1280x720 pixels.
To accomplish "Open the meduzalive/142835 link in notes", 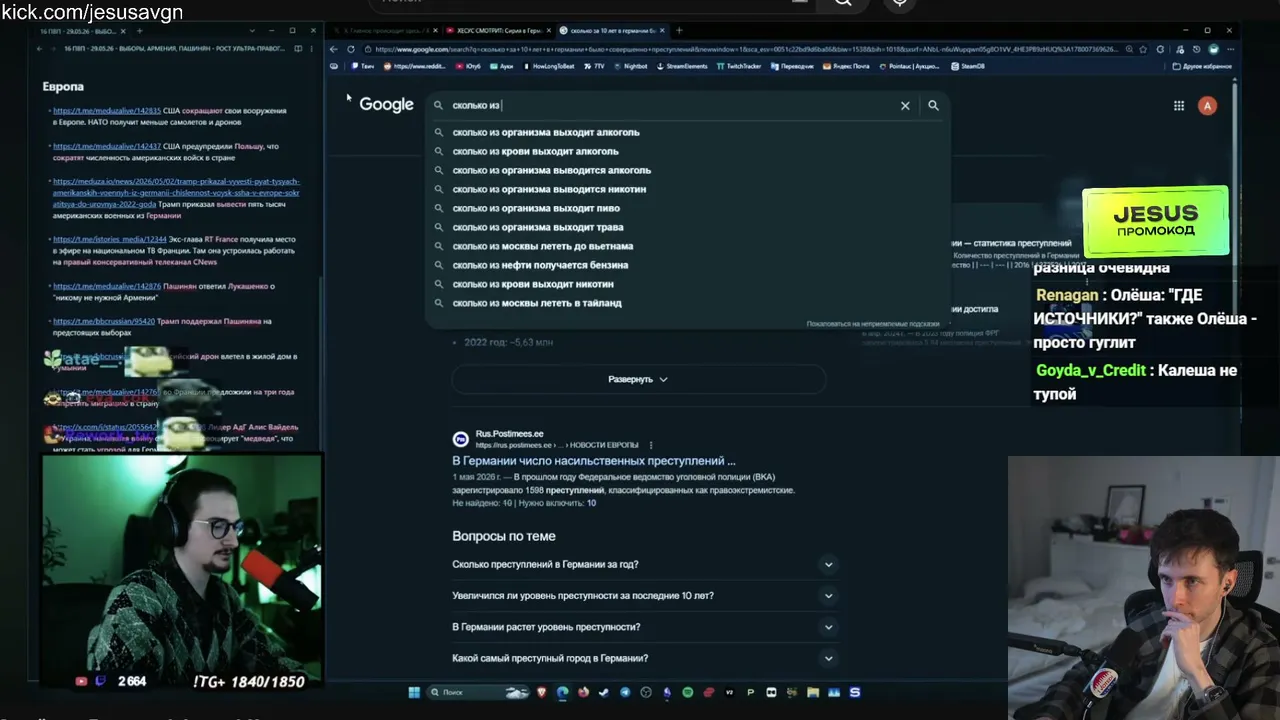I will [107, 111].
